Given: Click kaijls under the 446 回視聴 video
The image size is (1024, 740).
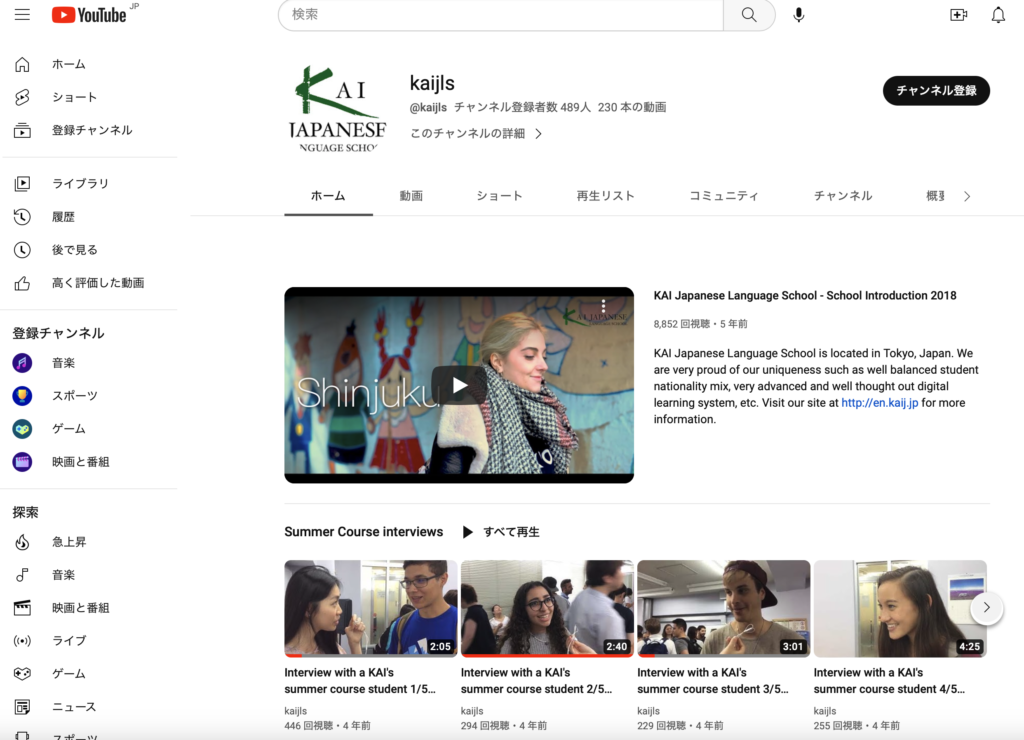Looking at the screenshot, I should [x=295, y=711].
